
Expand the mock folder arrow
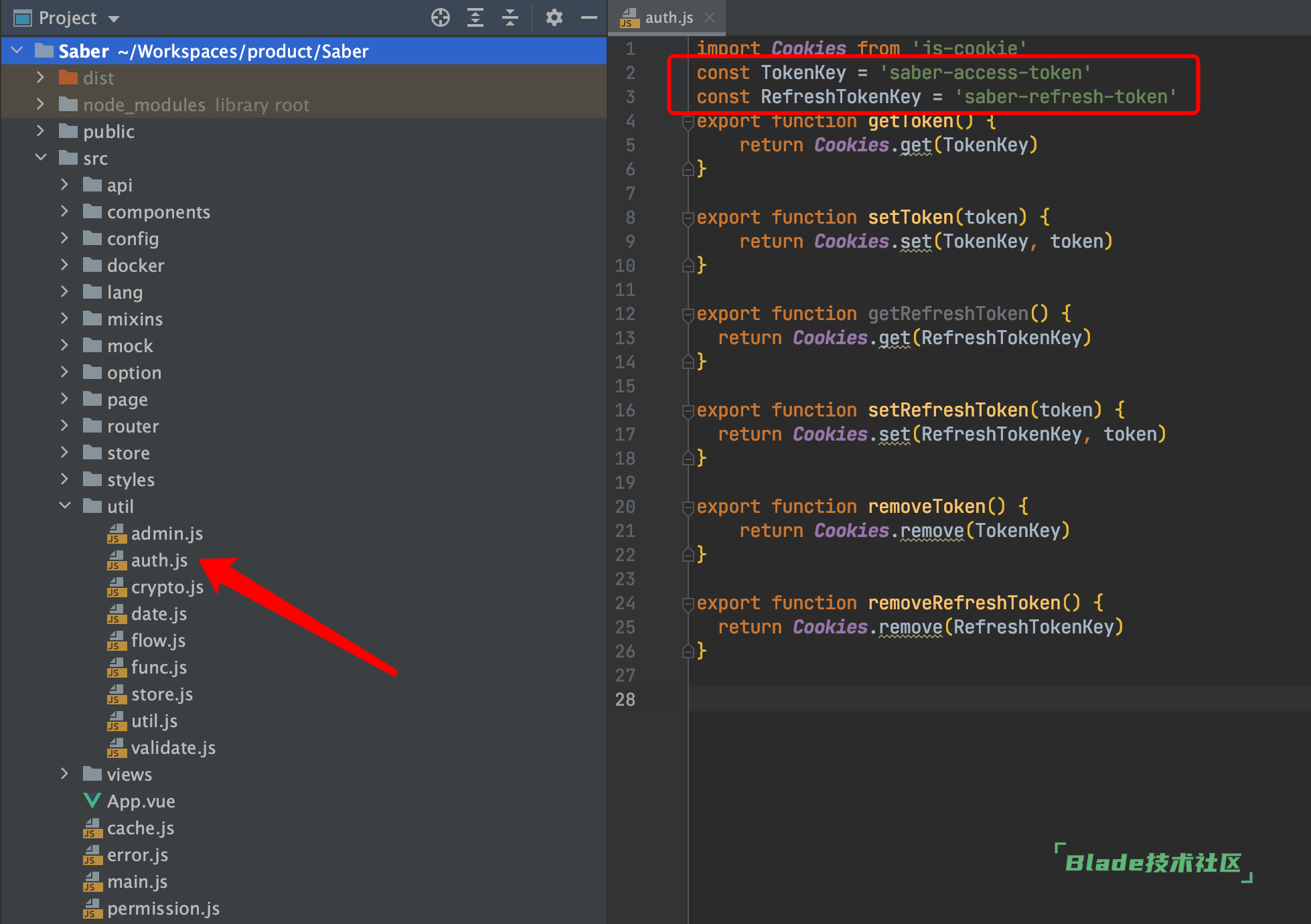(64, 345)
